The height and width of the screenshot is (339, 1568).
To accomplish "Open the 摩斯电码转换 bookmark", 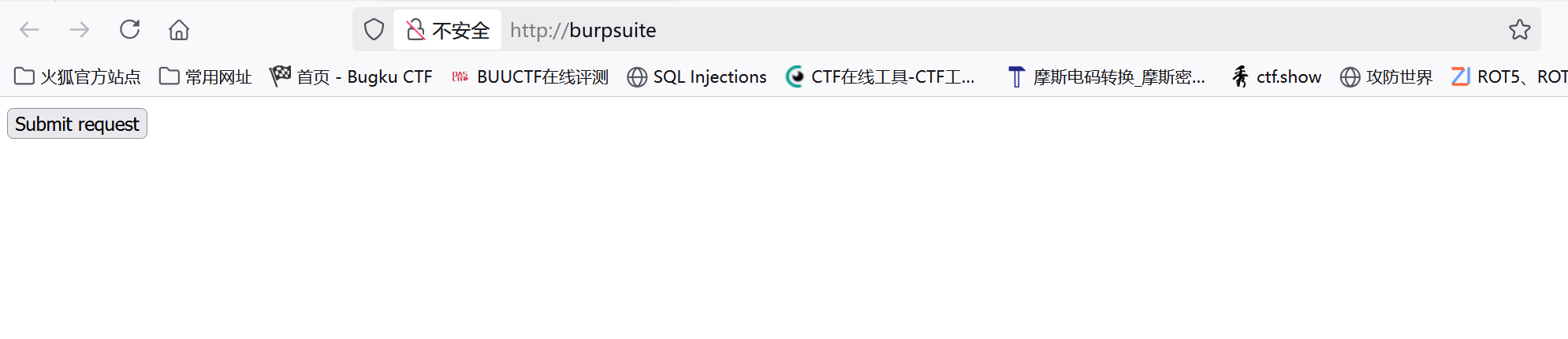I will (x=1107, y=76).
